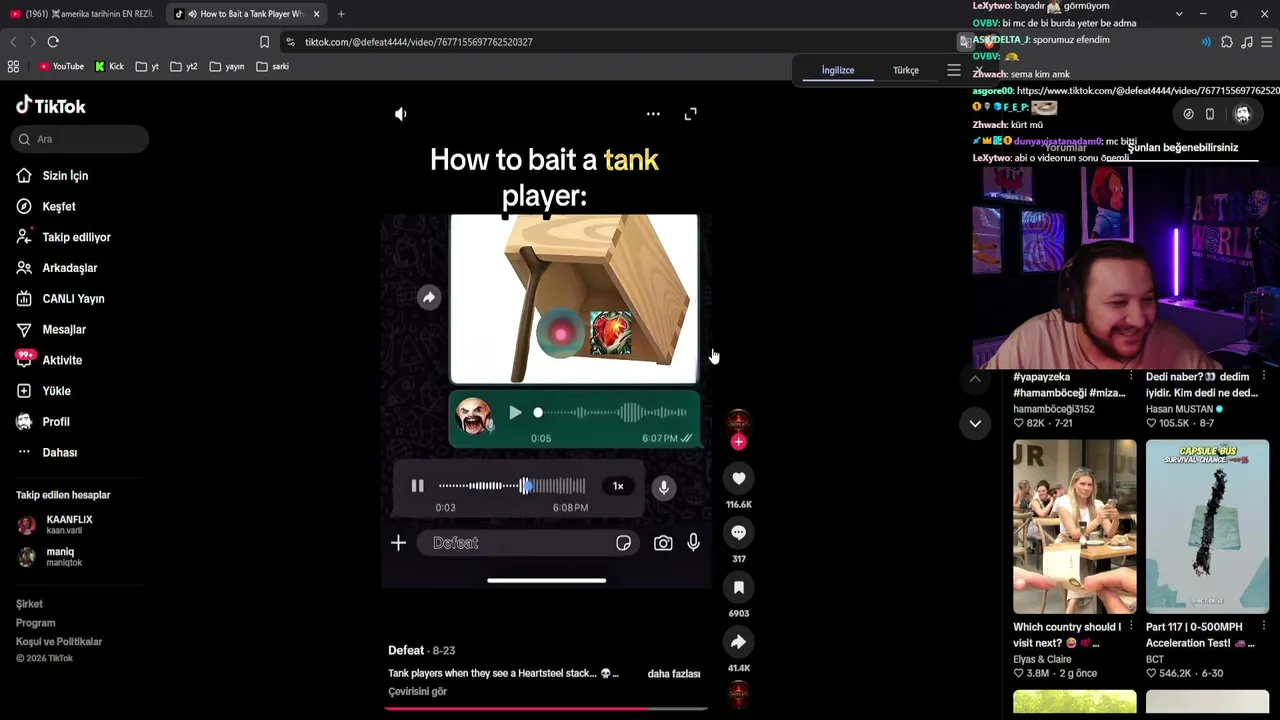Open the Kick bookmark

pyautogui.click(x=109, y=67)
